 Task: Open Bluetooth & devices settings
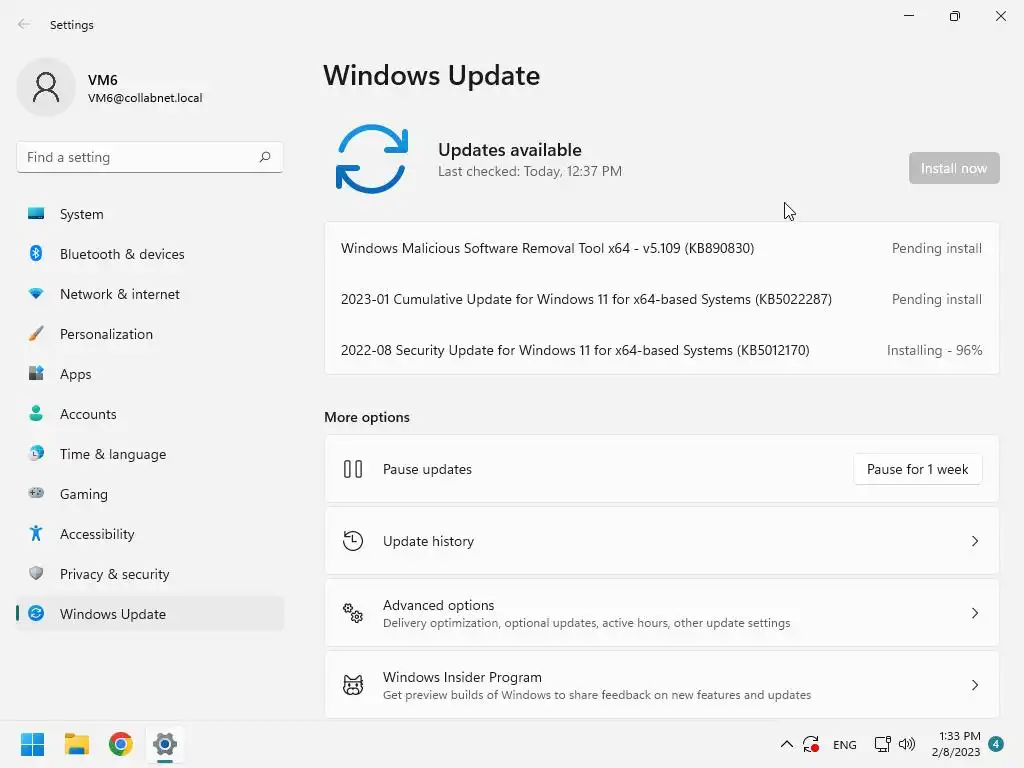tap(150, 253)
